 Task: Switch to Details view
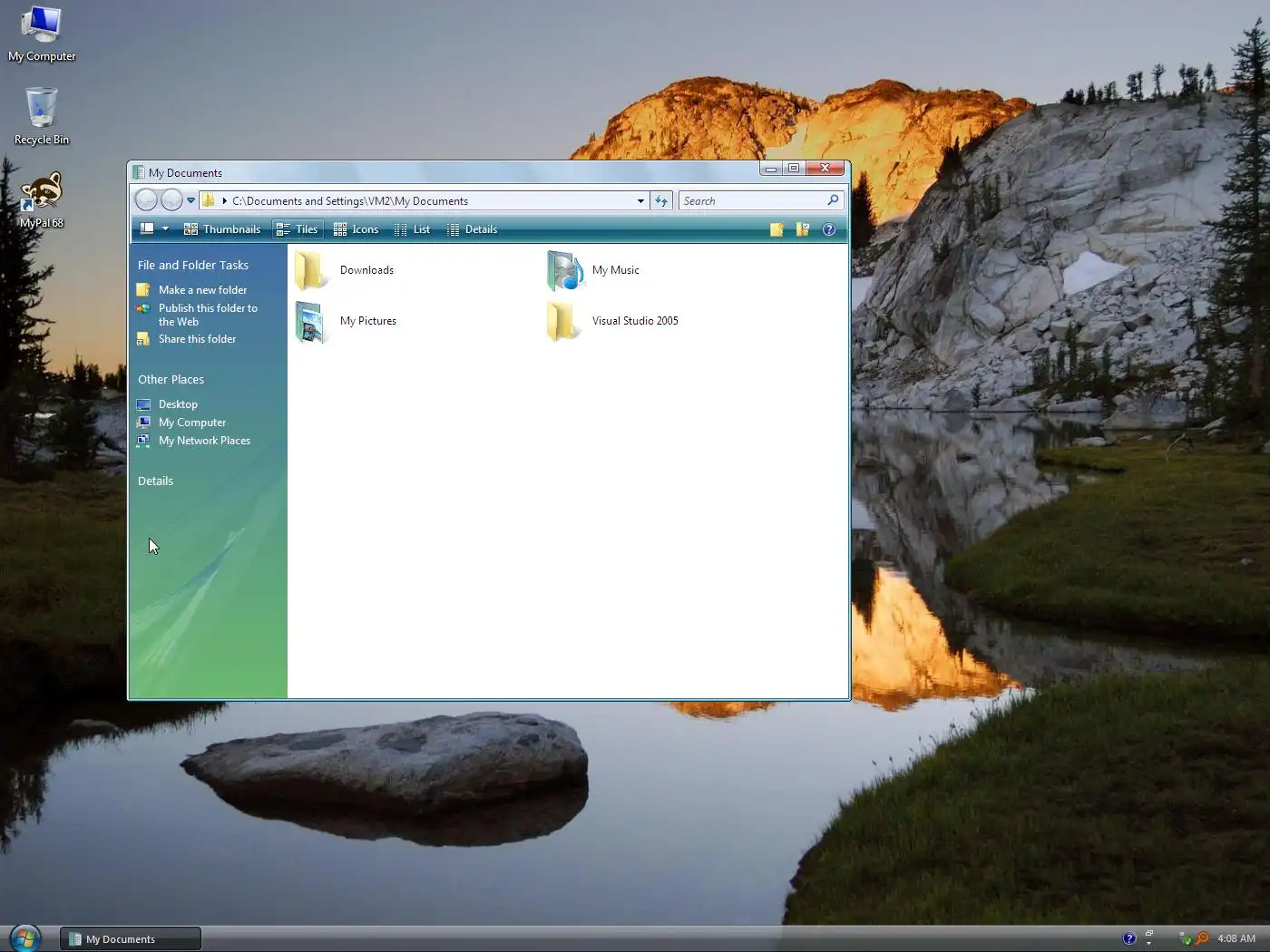(x=472, y=229)
